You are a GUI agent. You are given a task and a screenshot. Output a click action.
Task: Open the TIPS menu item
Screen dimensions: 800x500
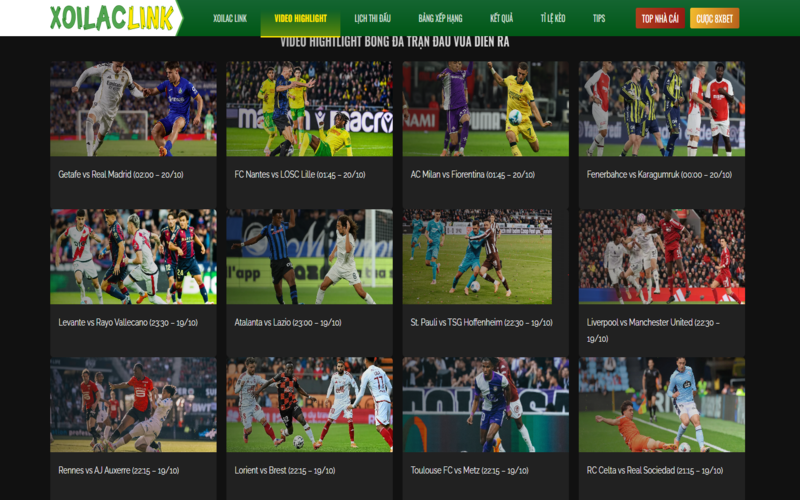[599, 19]
